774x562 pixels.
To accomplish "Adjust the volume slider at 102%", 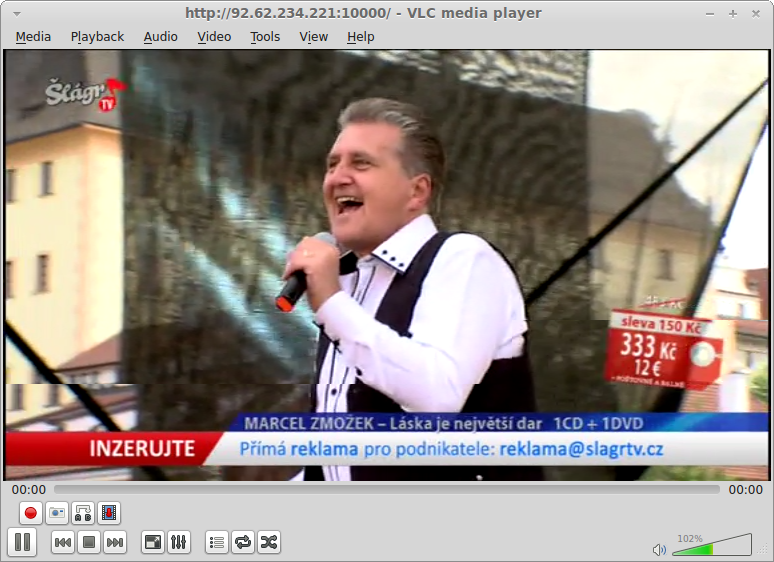I will click(711, 546).
